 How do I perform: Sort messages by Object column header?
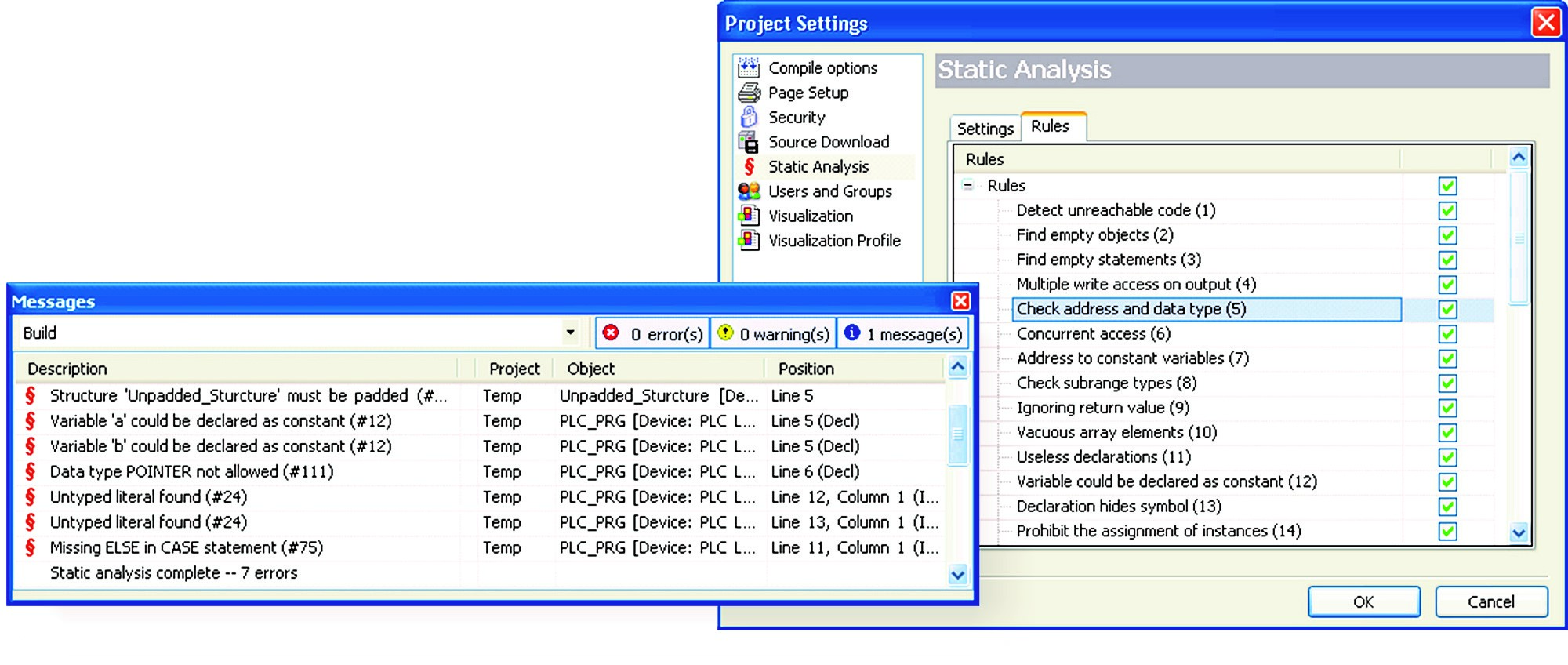point(659,369)
